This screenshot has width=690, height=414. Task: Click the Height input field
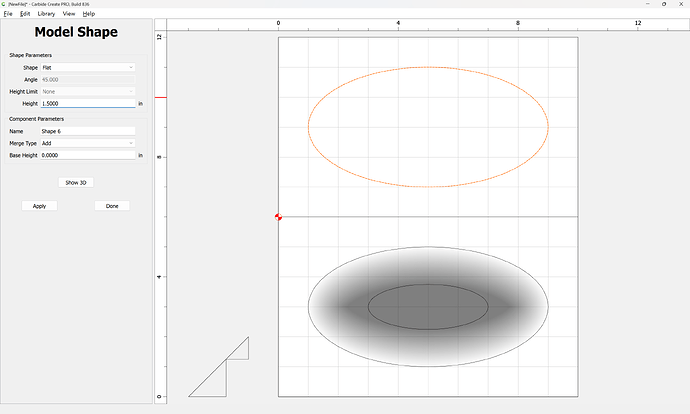pyautogui.click(x=87, y=103)
